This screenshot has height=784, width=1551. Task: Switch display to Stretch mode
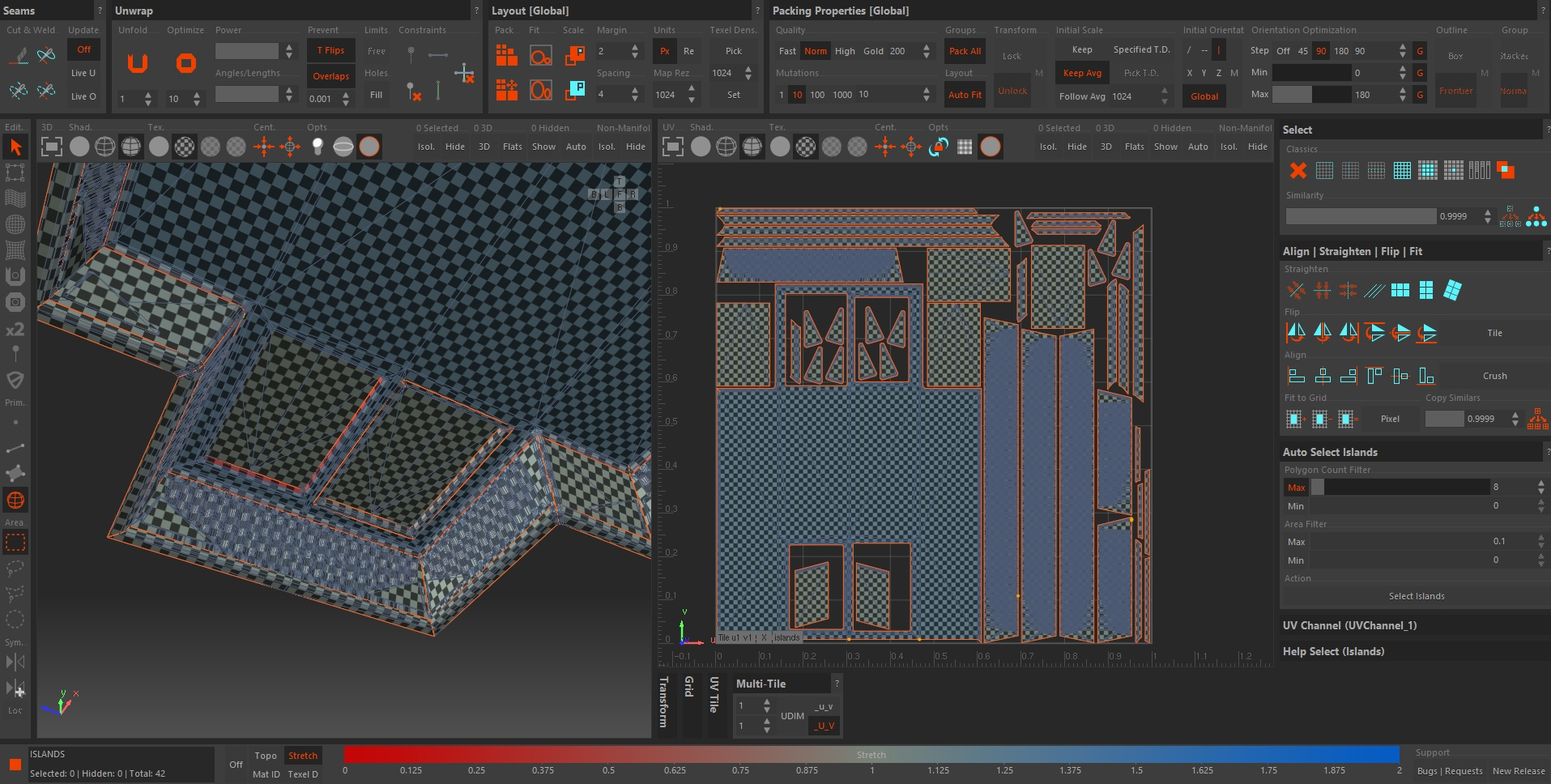(303, 756)
